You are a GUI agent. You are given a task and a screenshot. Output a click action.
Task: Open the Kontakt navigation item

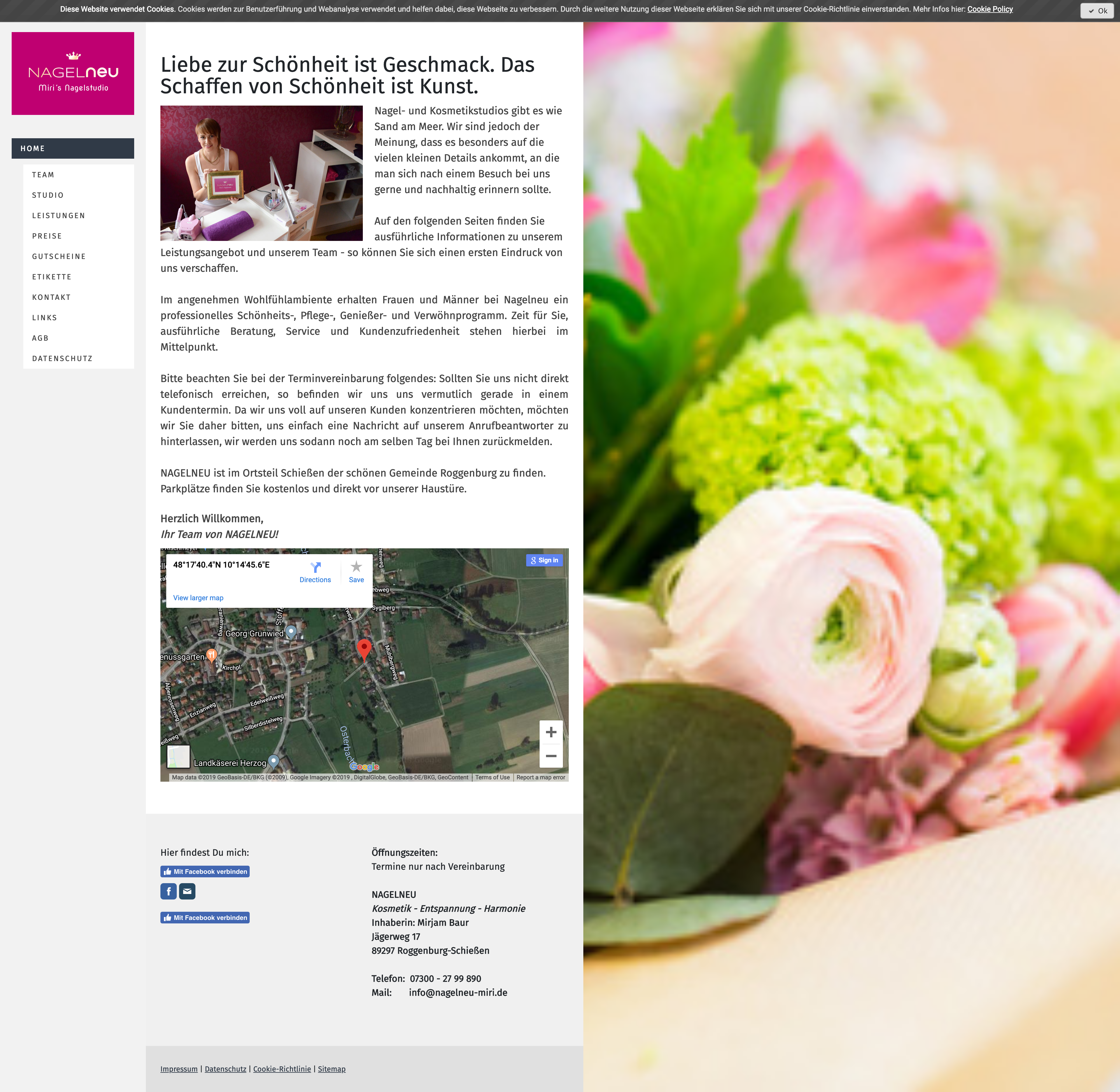pos(52,297)
